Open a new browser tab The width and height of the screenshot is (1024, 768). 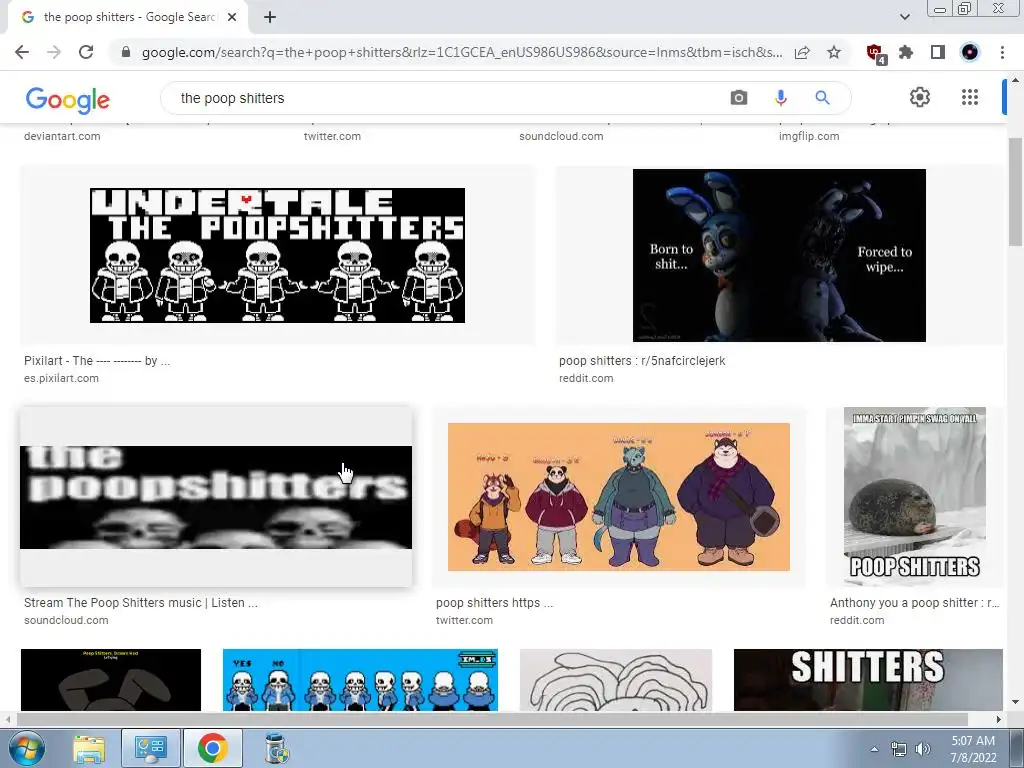tap(270, 17)
